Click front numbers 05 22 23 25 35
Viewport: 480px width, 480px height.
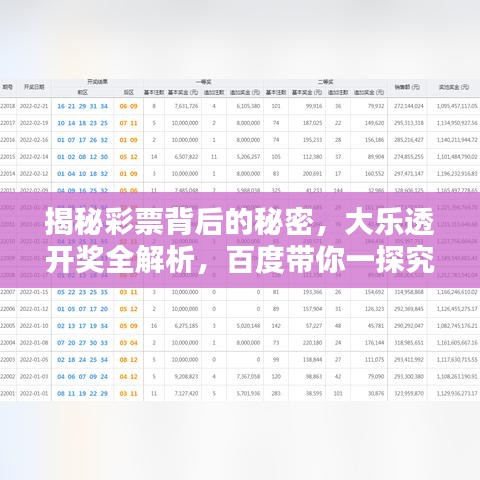pos(82,292)
